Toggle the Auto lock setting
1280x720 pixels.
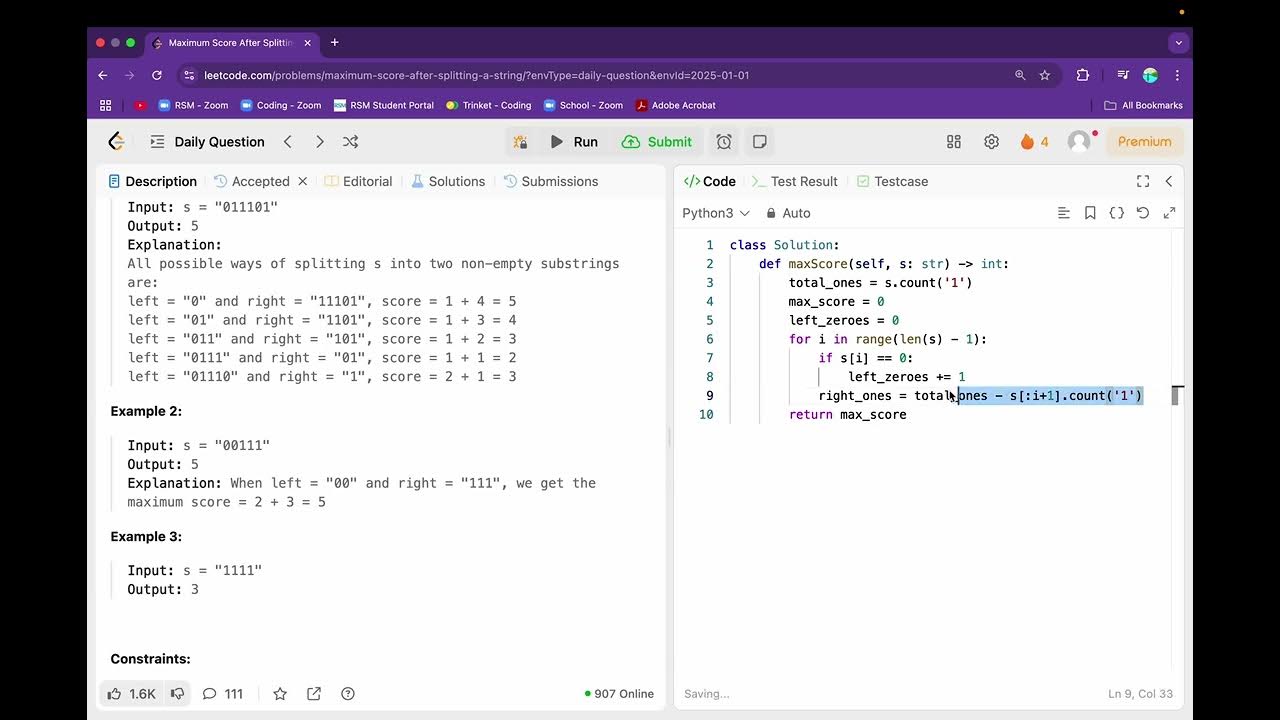coord(788,213)
